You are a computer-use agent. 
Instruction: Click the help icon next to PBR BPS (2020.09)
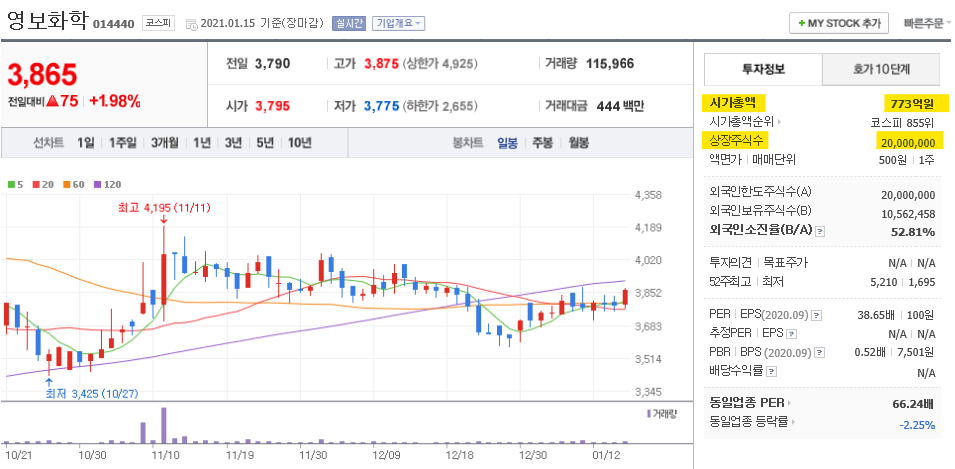[x=820, y=352]
